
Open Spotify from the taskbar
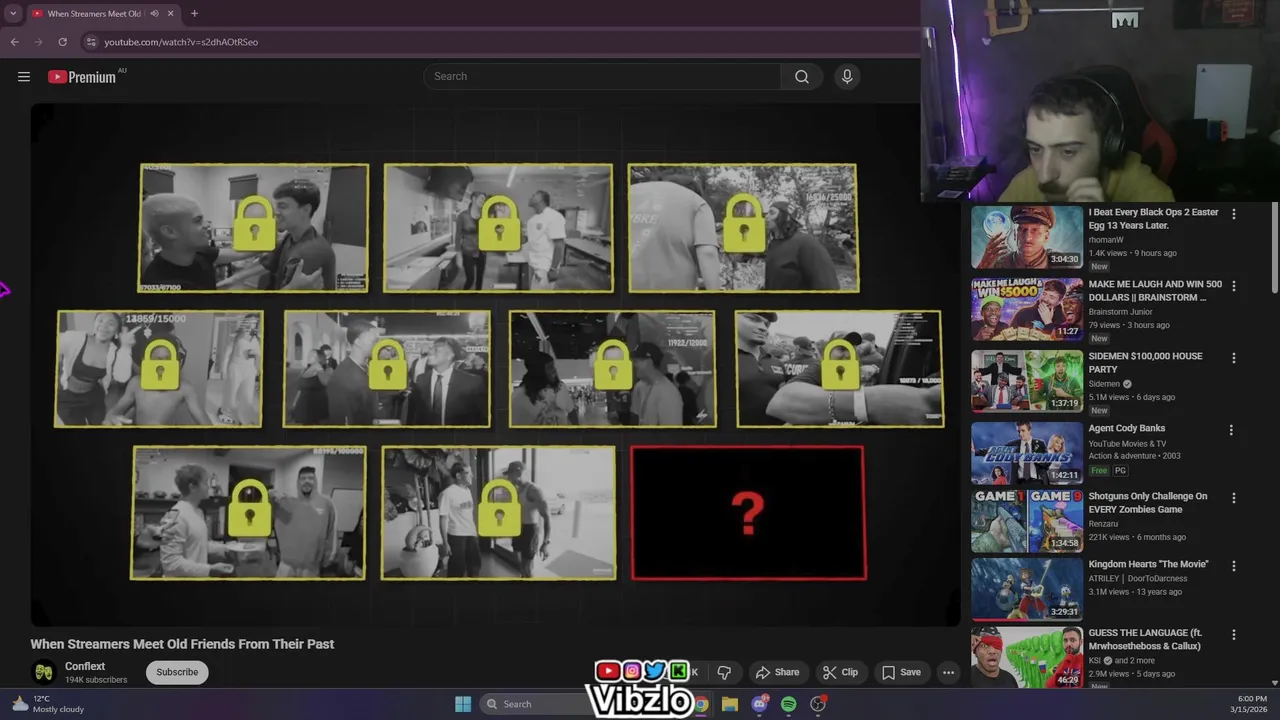[x=789, y=704]
